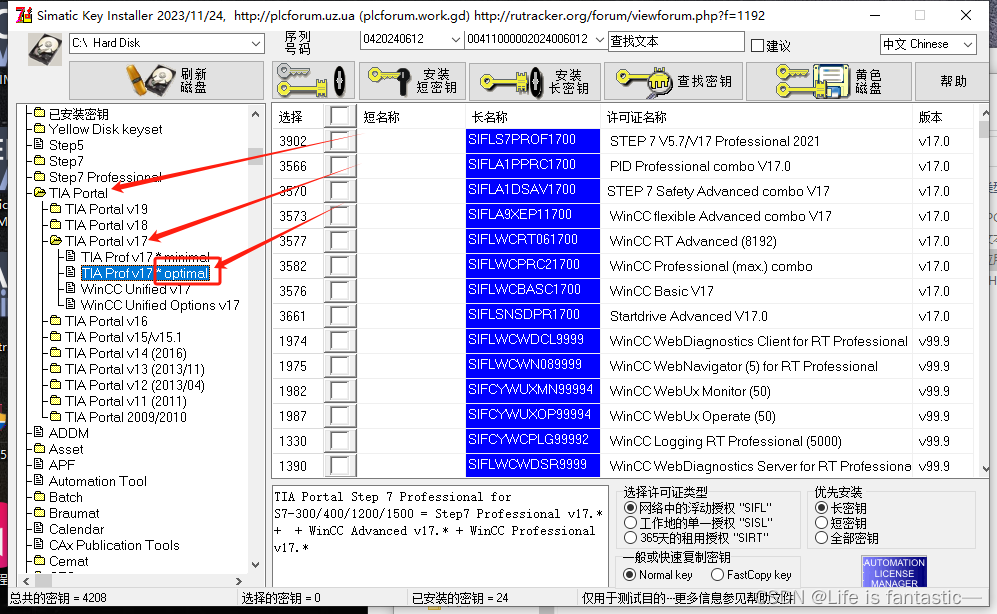Select TIA Portal v13 (2013/11) item
Viewport: 997px width, 614px height.
tap(135, 369)
